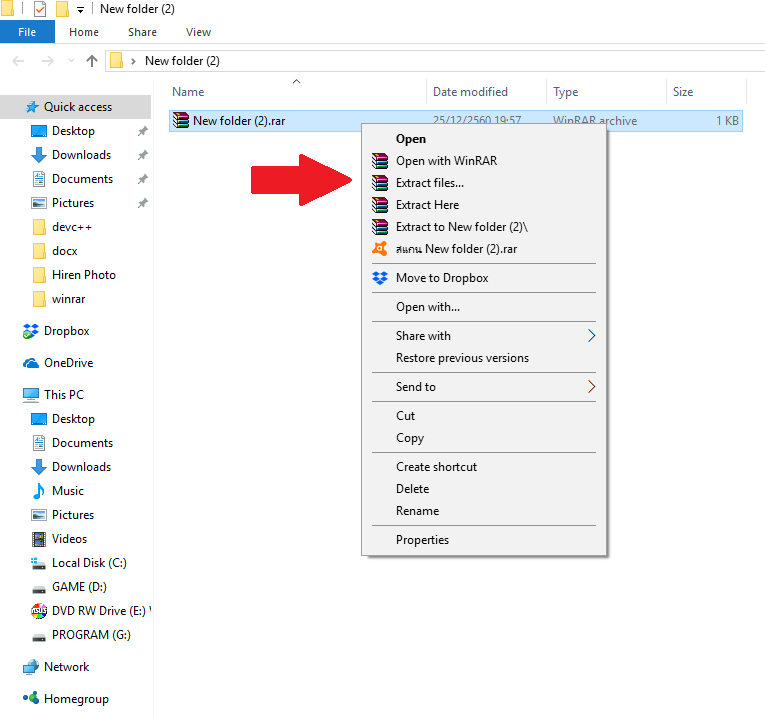Click Documents icon under Quick access
Image resolution: width=765 pixels, height=717 pixels.
(x=39, y=179)
